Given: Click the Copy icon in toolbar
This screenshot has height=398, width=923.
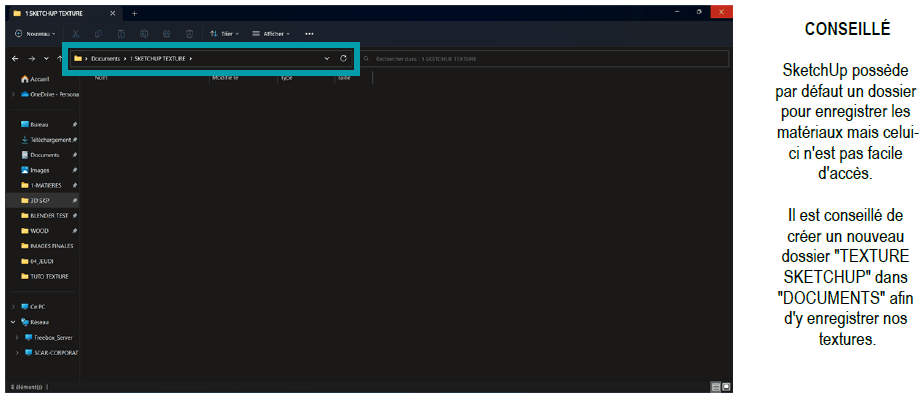Looking at the screenshot, I should point(98,34).
